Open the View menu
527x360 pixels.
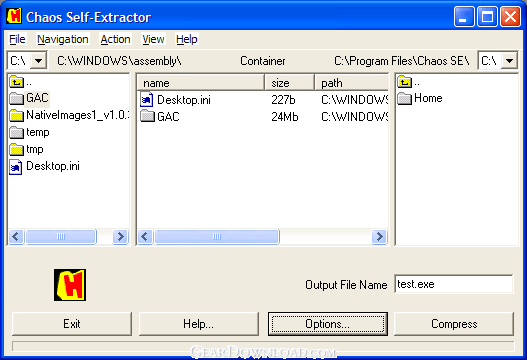pos(153,39)
